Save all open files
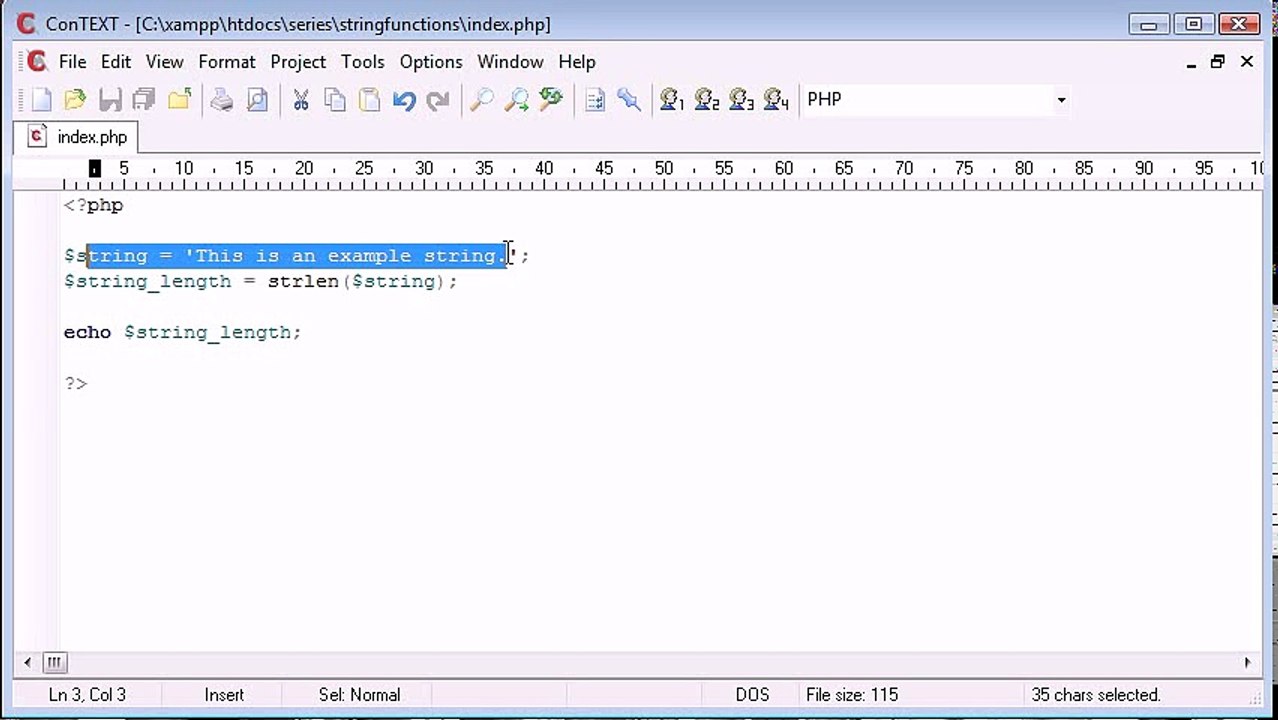The width and height of the screenshot is (1278, 720). pos(144,99)
